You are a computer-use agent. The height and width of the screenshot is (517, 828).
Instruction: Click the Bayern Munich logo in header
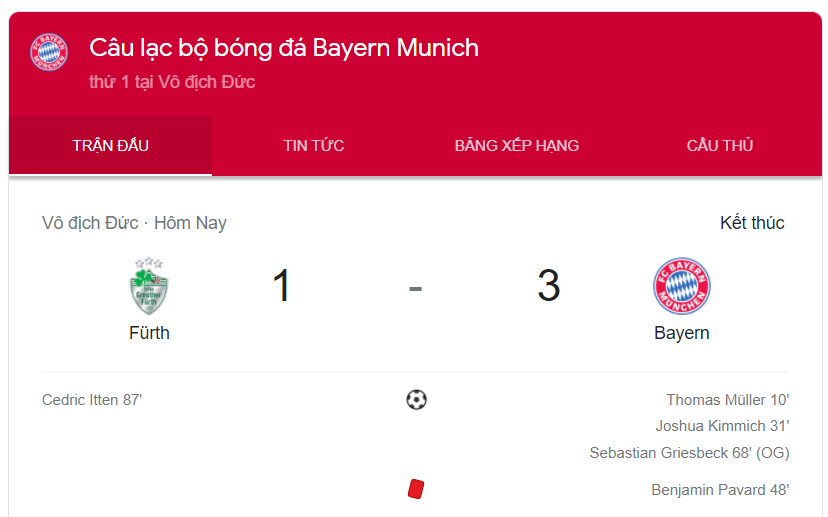[x=49, y=52]
